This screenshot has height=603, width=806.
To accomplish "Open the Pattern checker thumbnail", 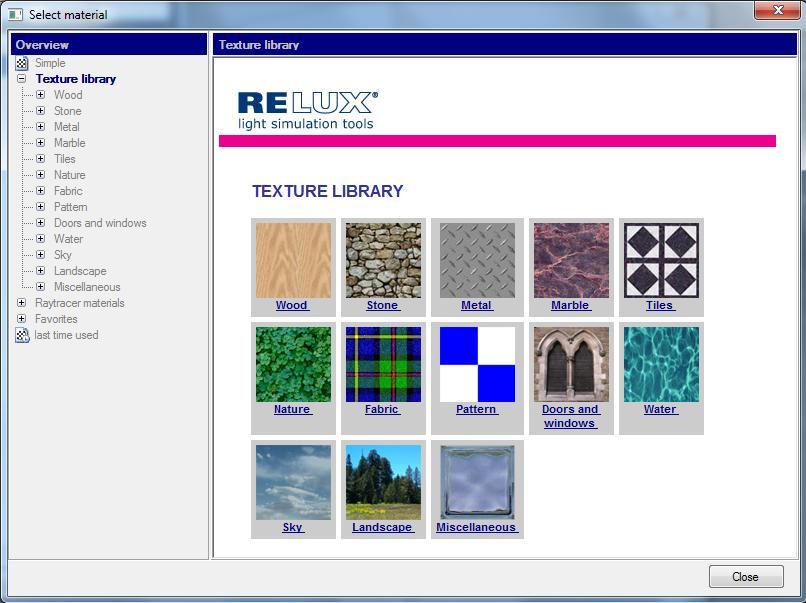I will tap(477, 364).
